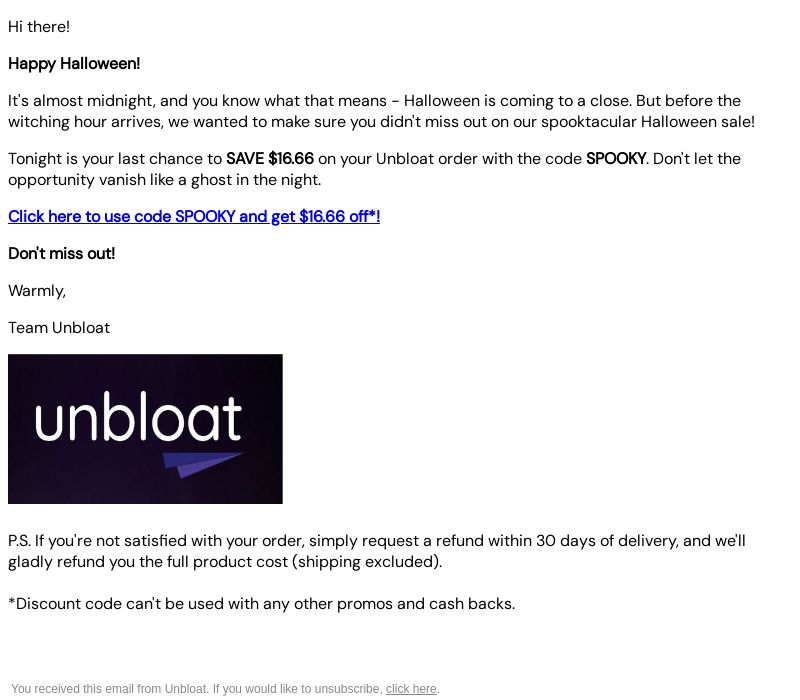Select the dark purple Unbloat logo banner

click(x=145, y=429)
